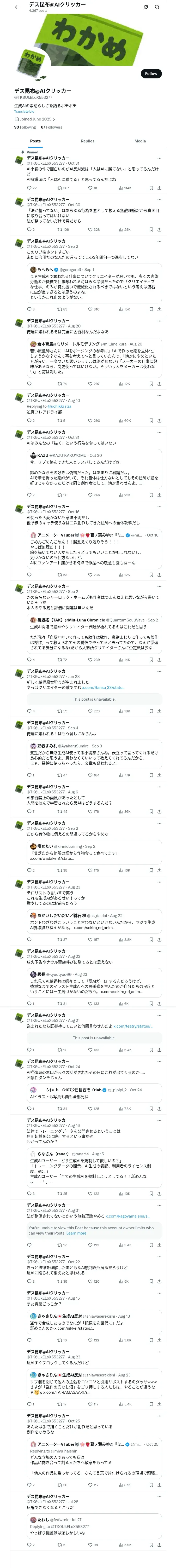Switch to the Replies tab
This screenshot has height=1568, width=176.
[87, 141]
